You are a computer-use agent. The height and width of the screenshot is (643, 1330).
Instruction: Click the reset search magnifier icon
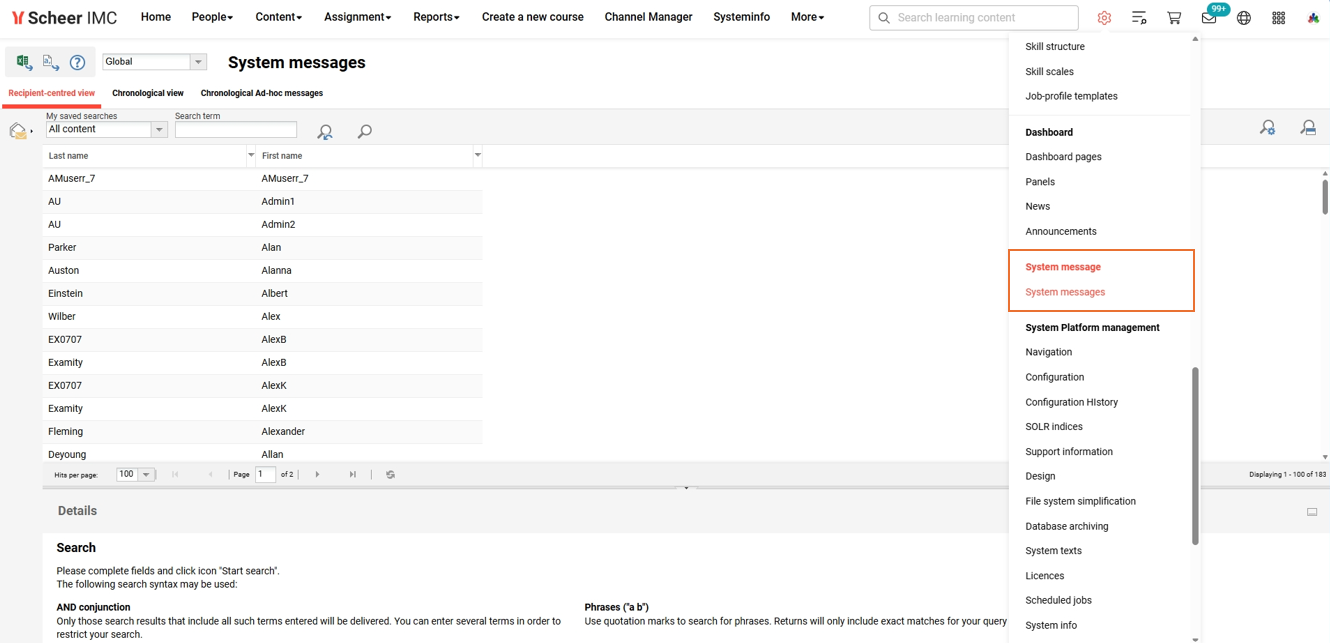coord(325,131)
